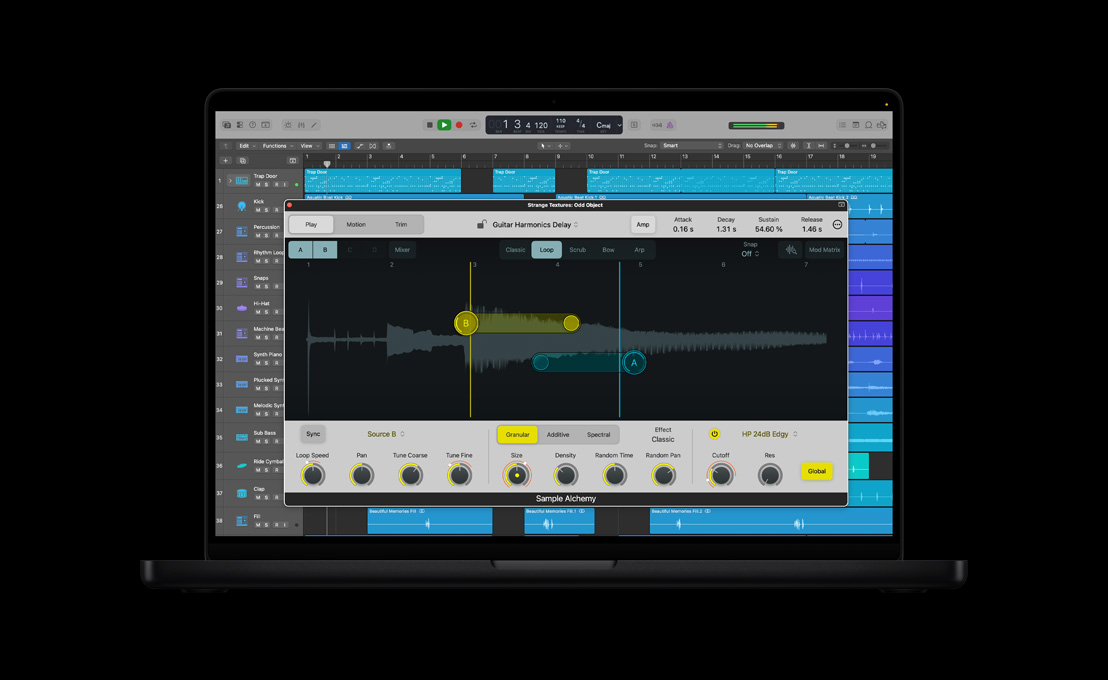Click the tuner icon beside the key signature display

[671, 125]
